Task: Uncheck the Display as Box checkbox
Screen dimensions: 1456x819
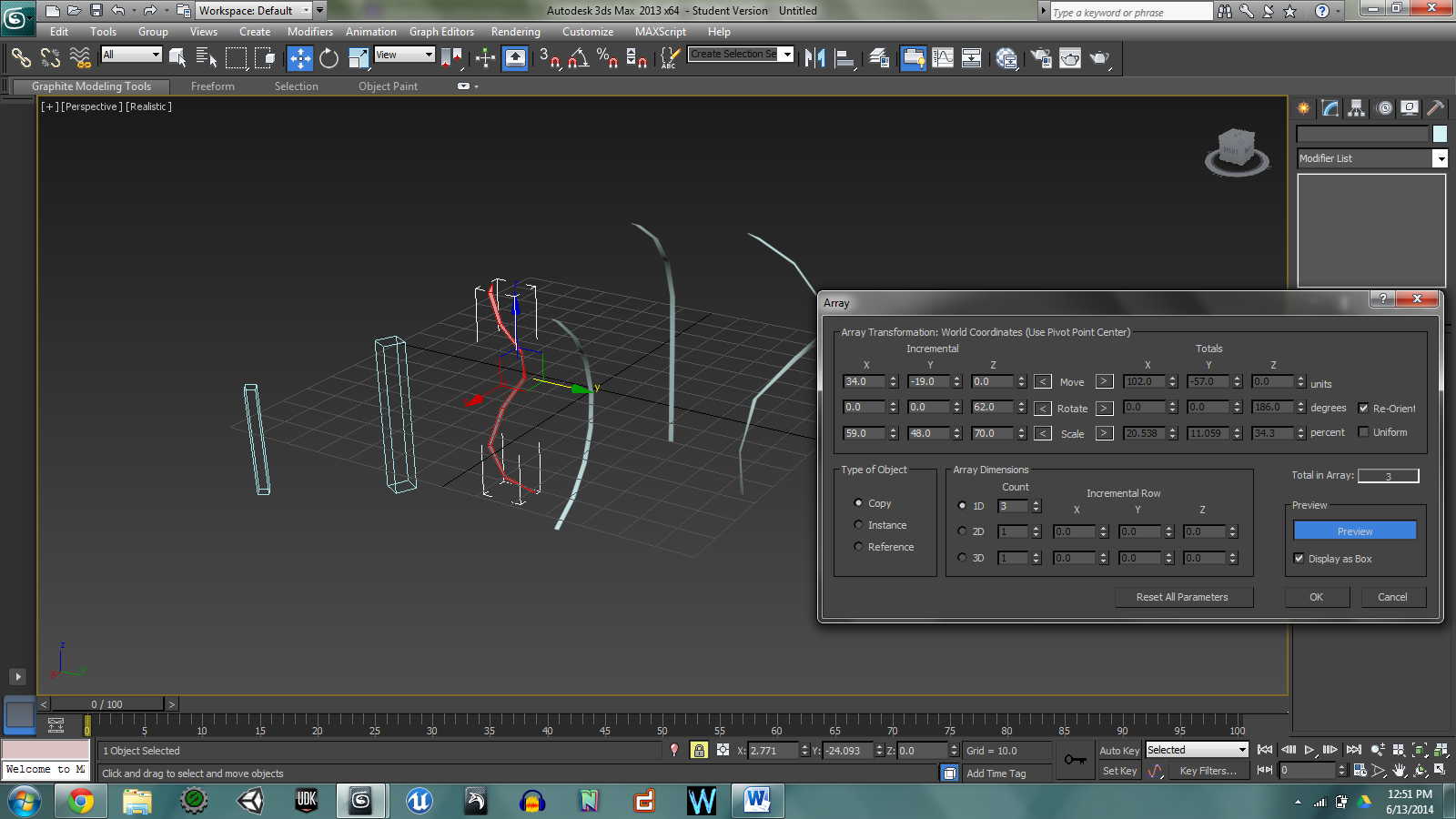Action: [x=1299, y=559]
